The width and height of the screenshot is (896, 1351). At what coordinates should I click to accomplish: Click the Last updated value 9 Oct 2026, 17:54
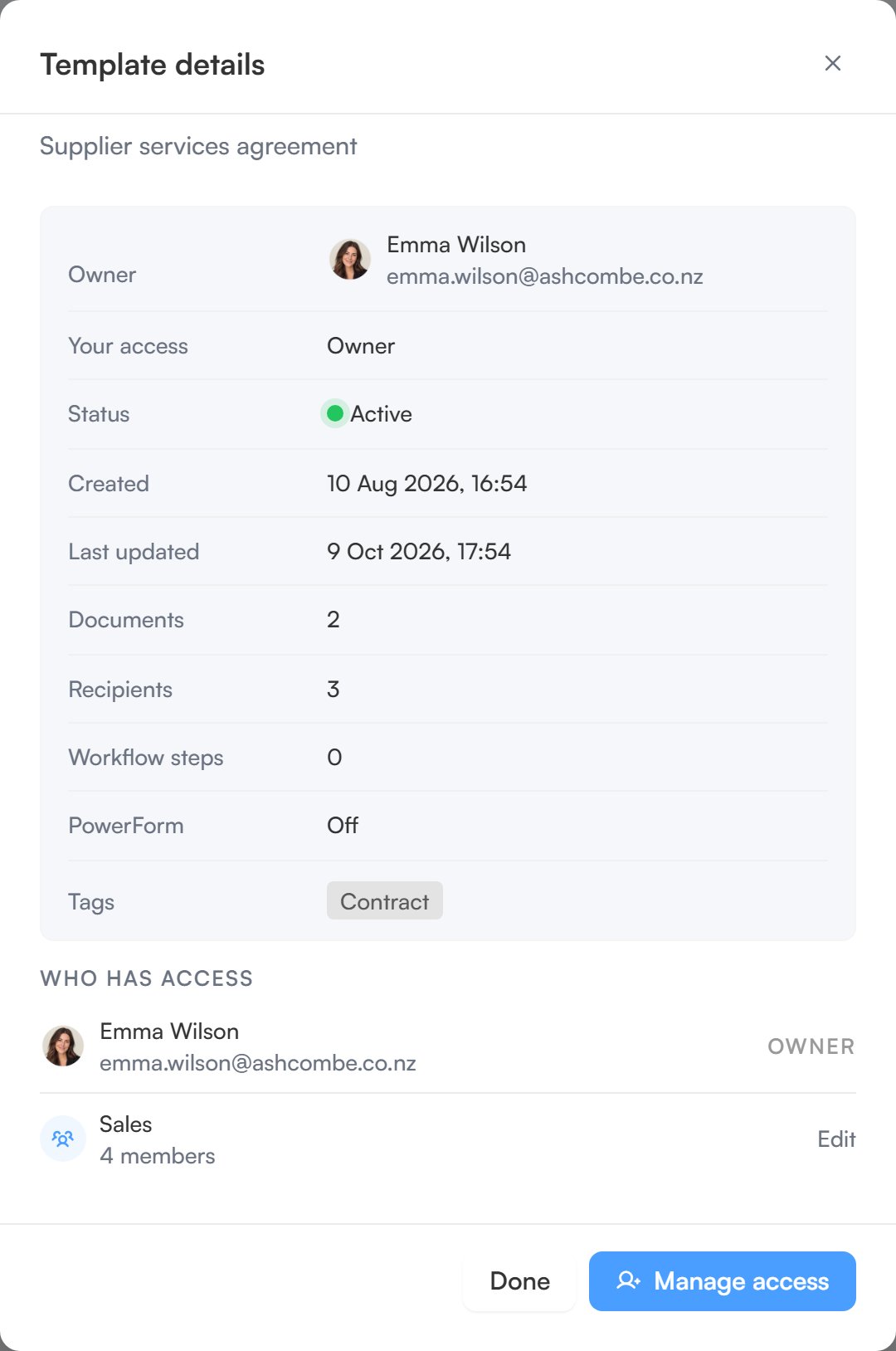pos(419,552)
